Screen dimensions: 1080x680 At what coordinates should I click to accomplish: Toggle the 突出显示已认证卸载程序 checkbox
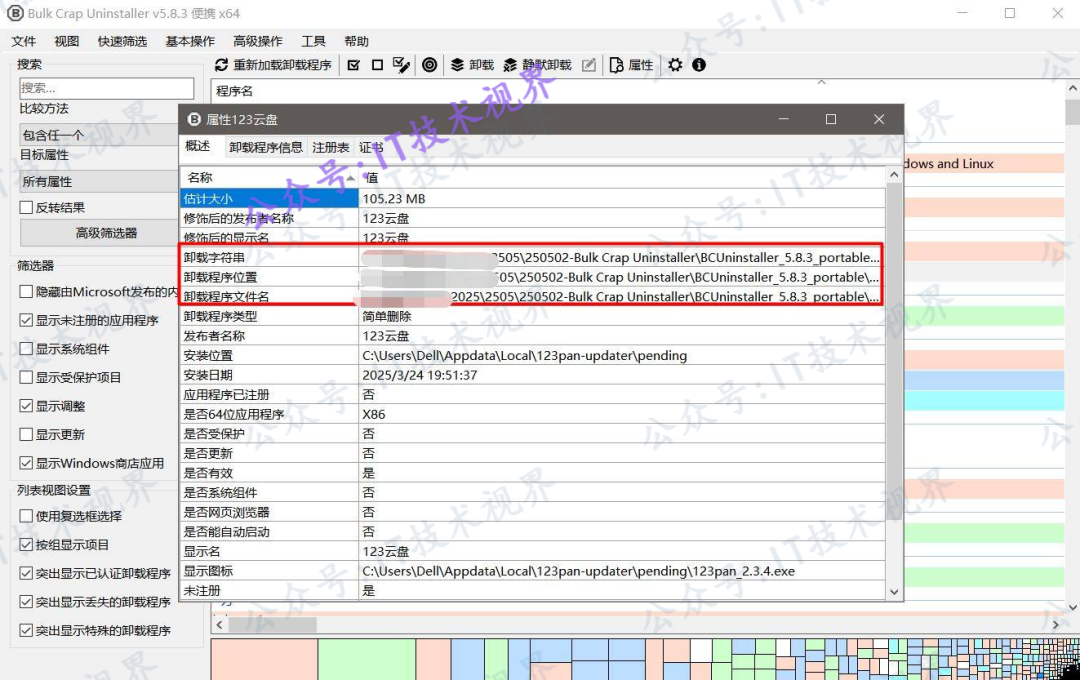(x=26, y=573)
